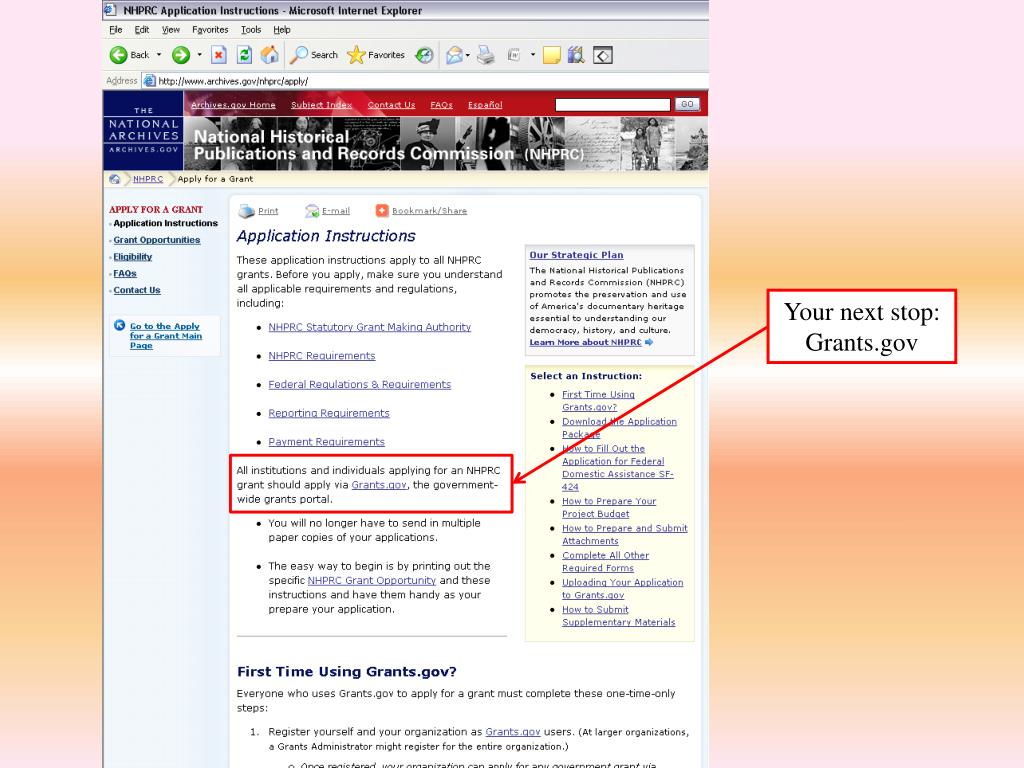This screenshot has width=1024, height=768.
Task: Click the Contact Us header link
Action: (391, 104)
